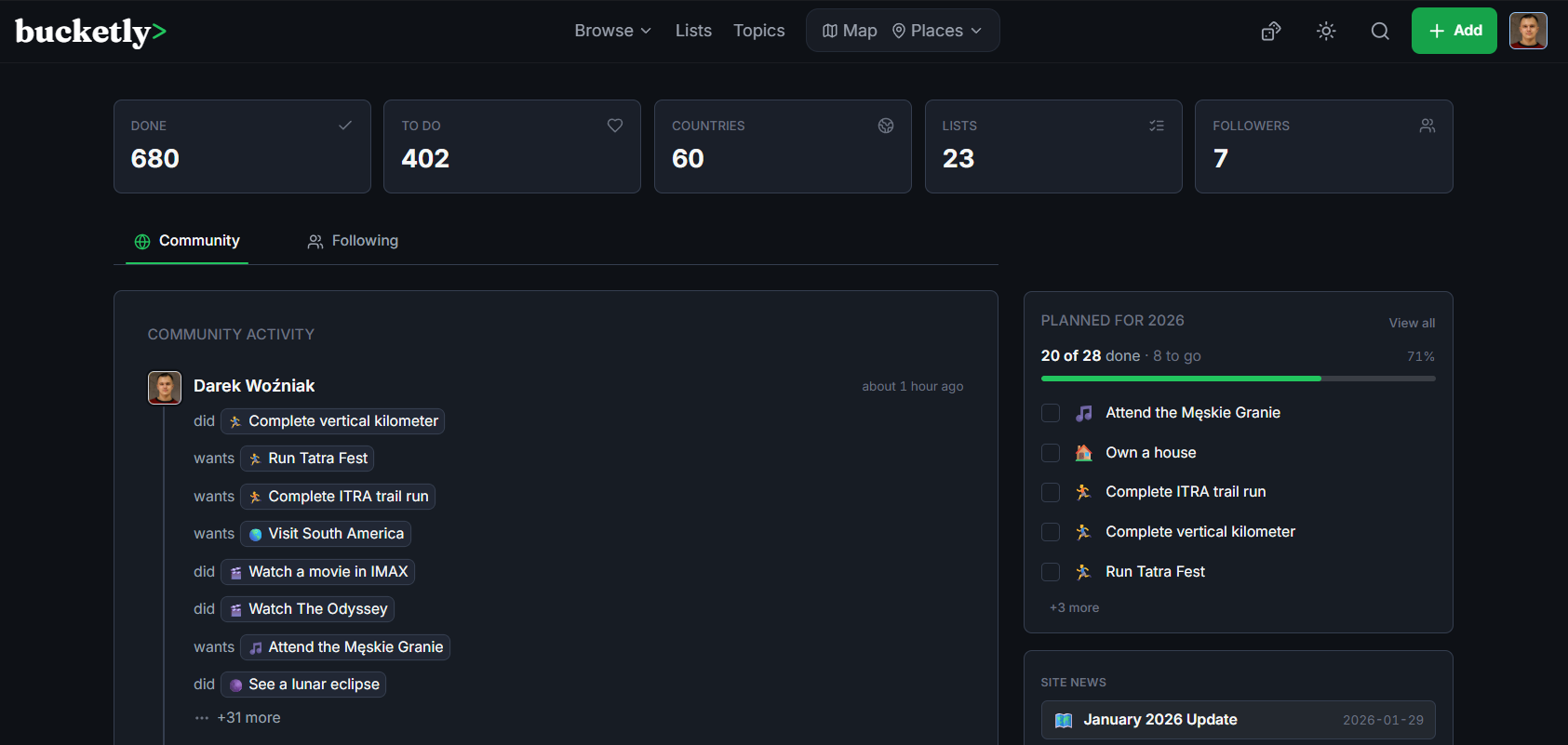Click runner icon beside planned ITRA trail run
This screenshot has height=745, width=1568.
point(1084,492)
